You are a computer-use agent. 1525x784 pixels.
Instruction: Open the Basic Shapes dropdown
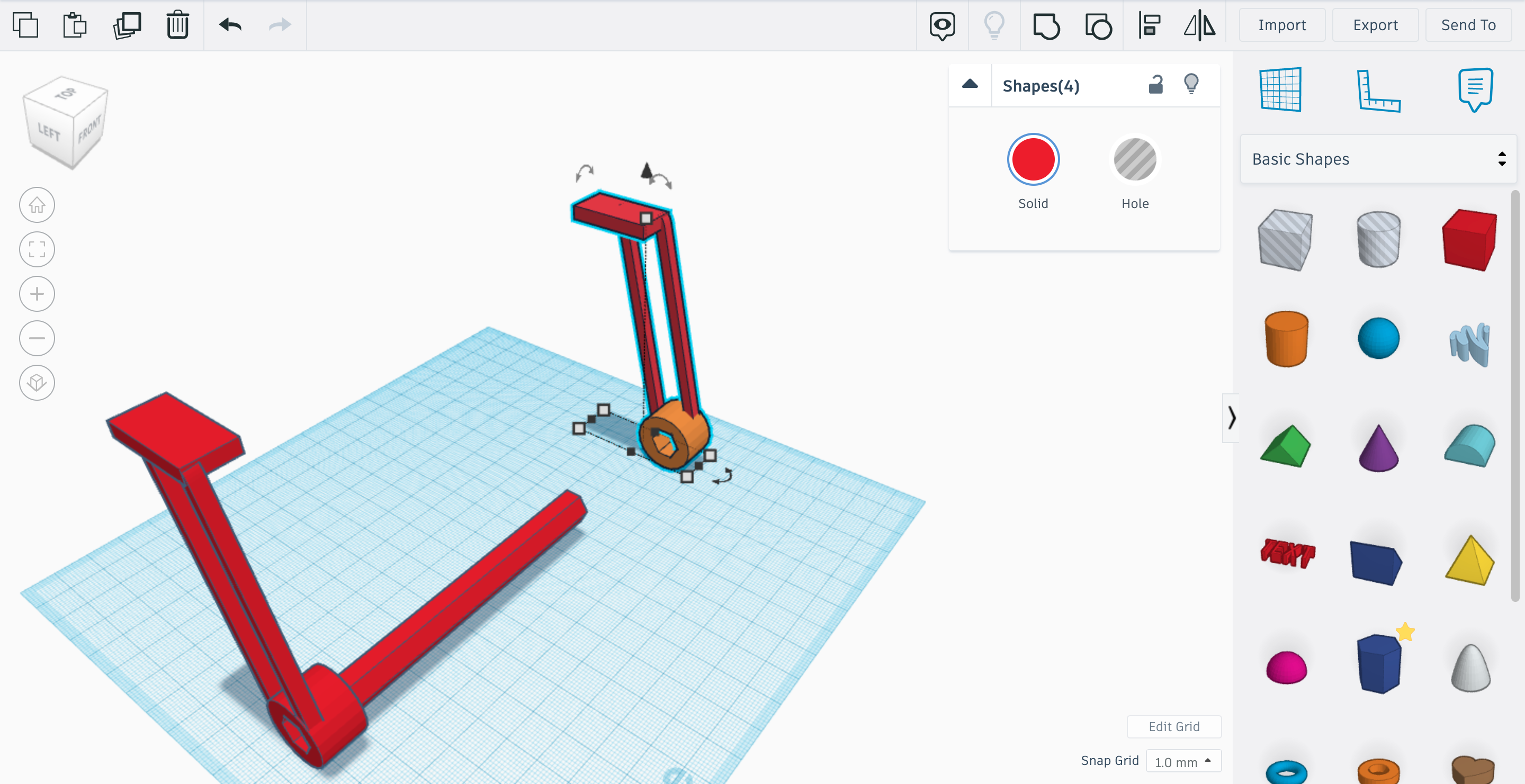pos(1378,159)
